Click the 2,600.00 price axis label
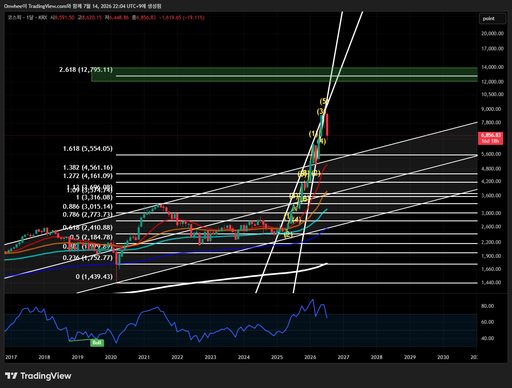 [x=491, y=226]
